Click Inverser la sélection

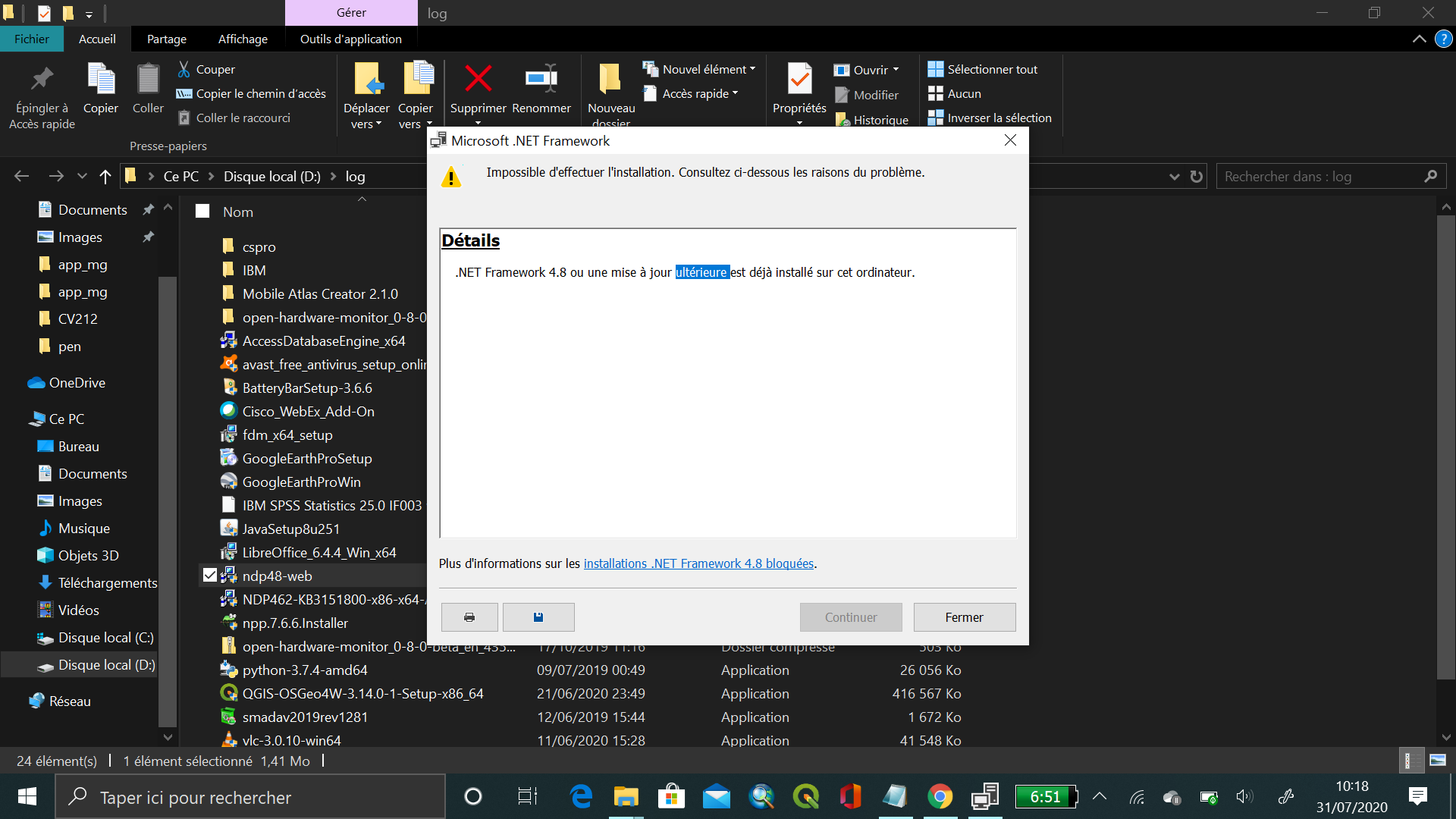[990, 118]
